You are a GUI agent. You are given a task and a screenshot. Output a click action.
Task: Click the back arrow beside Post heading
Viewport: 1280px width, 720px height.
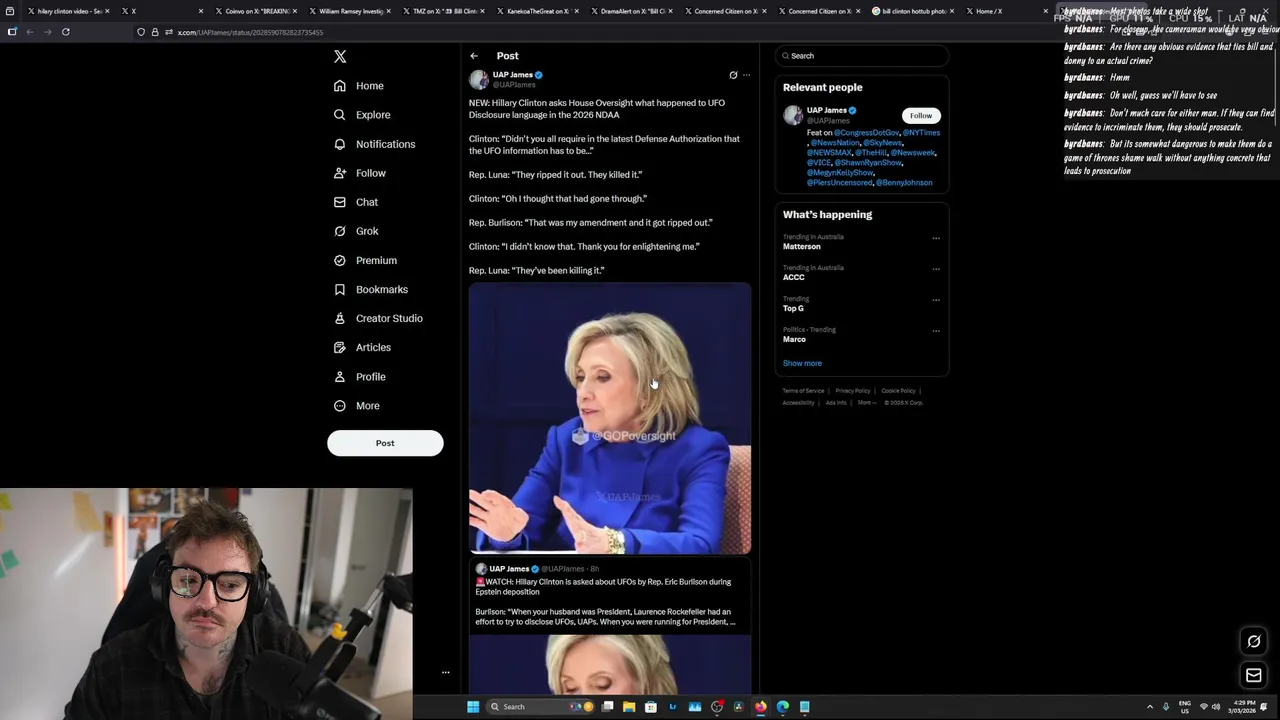(474, 56)
